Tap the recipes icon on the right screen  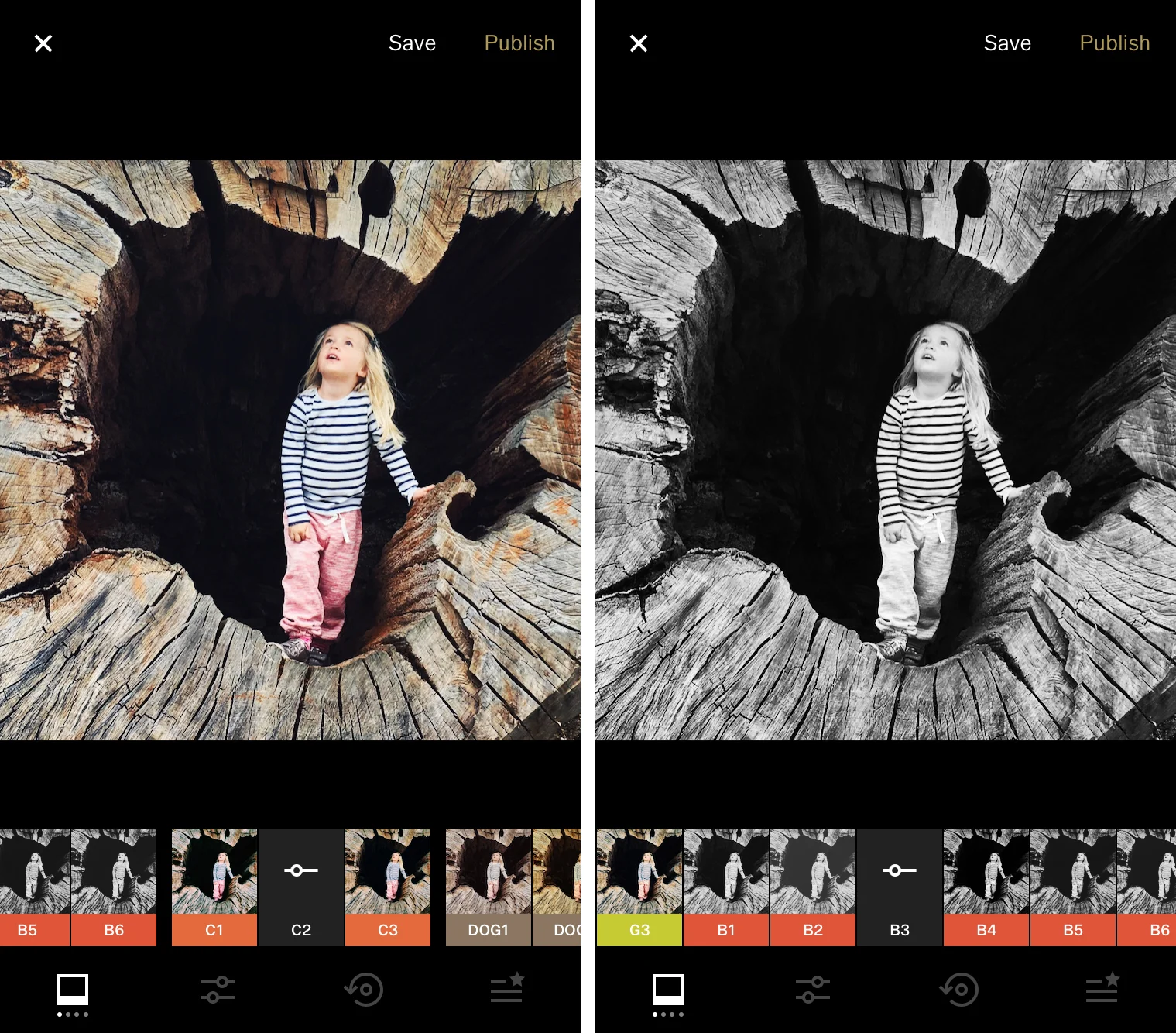click(x=1102, y=990)
